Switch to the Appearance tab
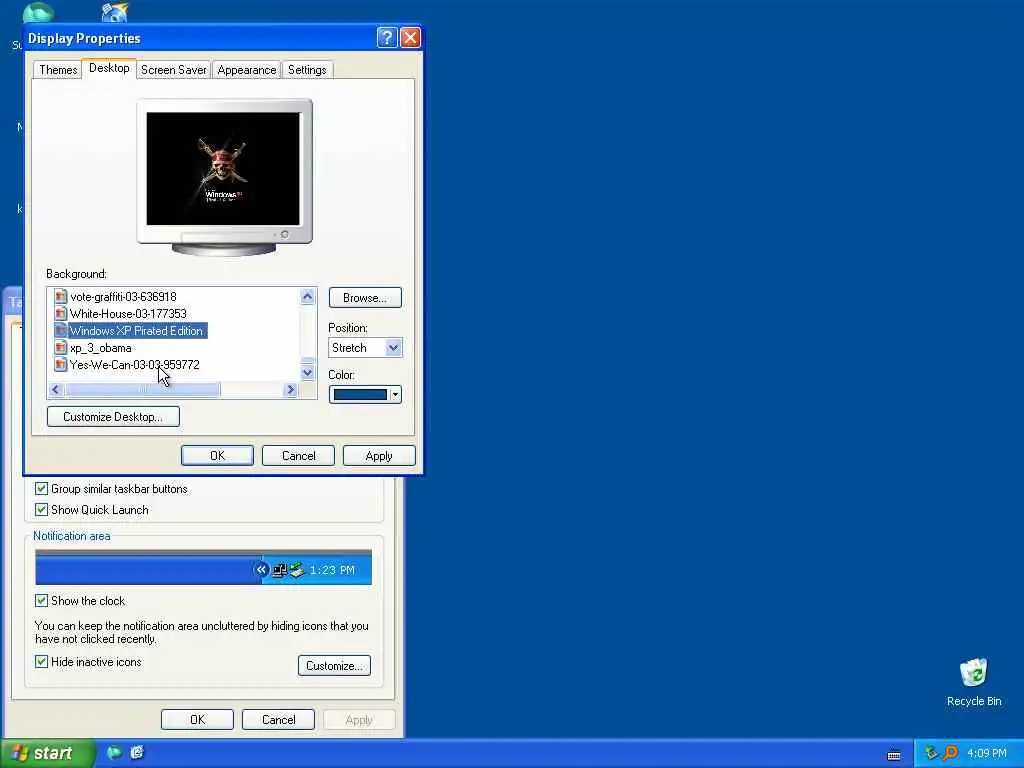 click(247, 70)
